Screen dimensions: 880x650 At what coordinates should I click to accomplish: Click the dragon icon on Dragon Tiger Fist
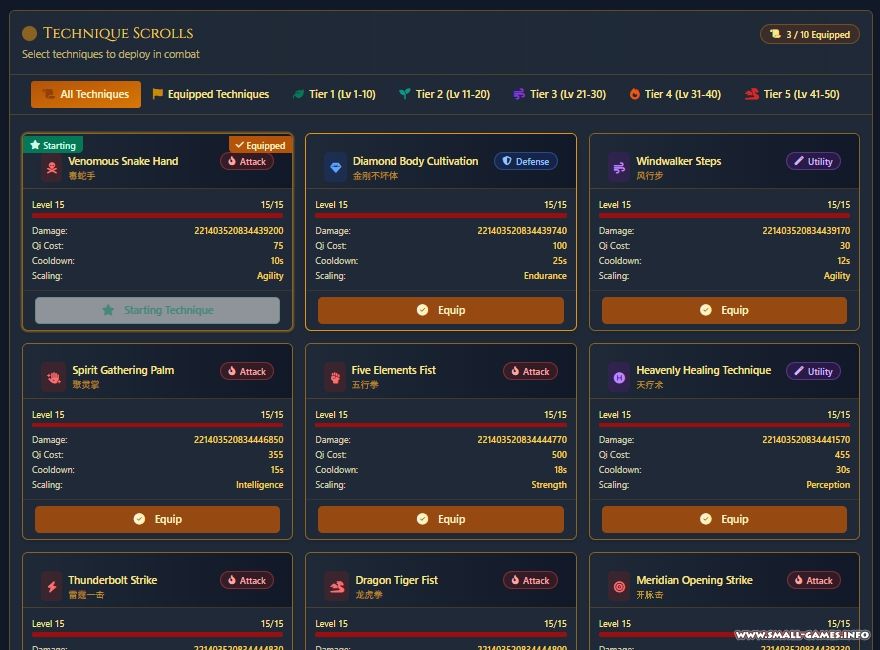pos(335,587)
